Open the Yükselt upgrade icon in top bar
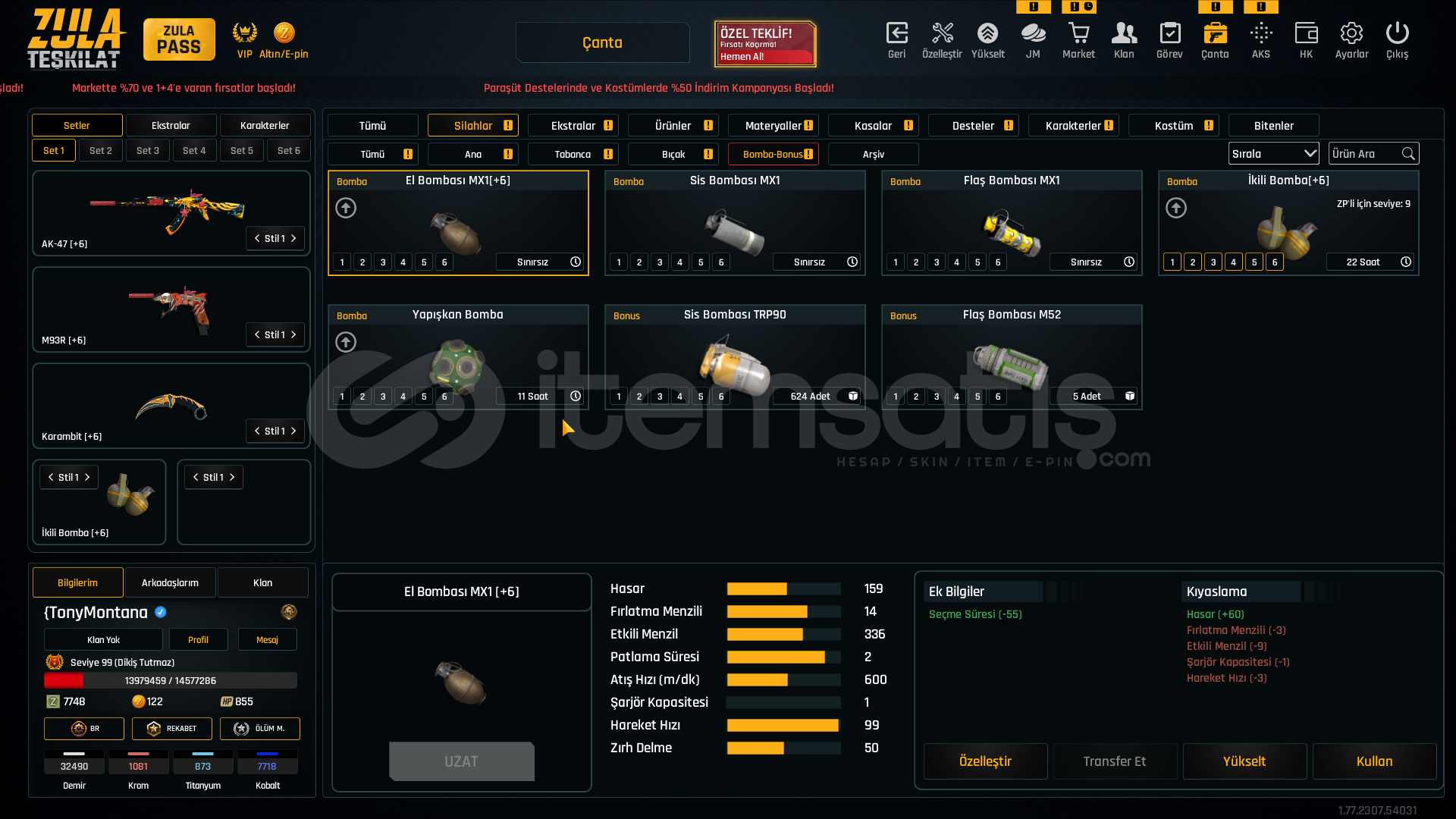 point(987,33)
